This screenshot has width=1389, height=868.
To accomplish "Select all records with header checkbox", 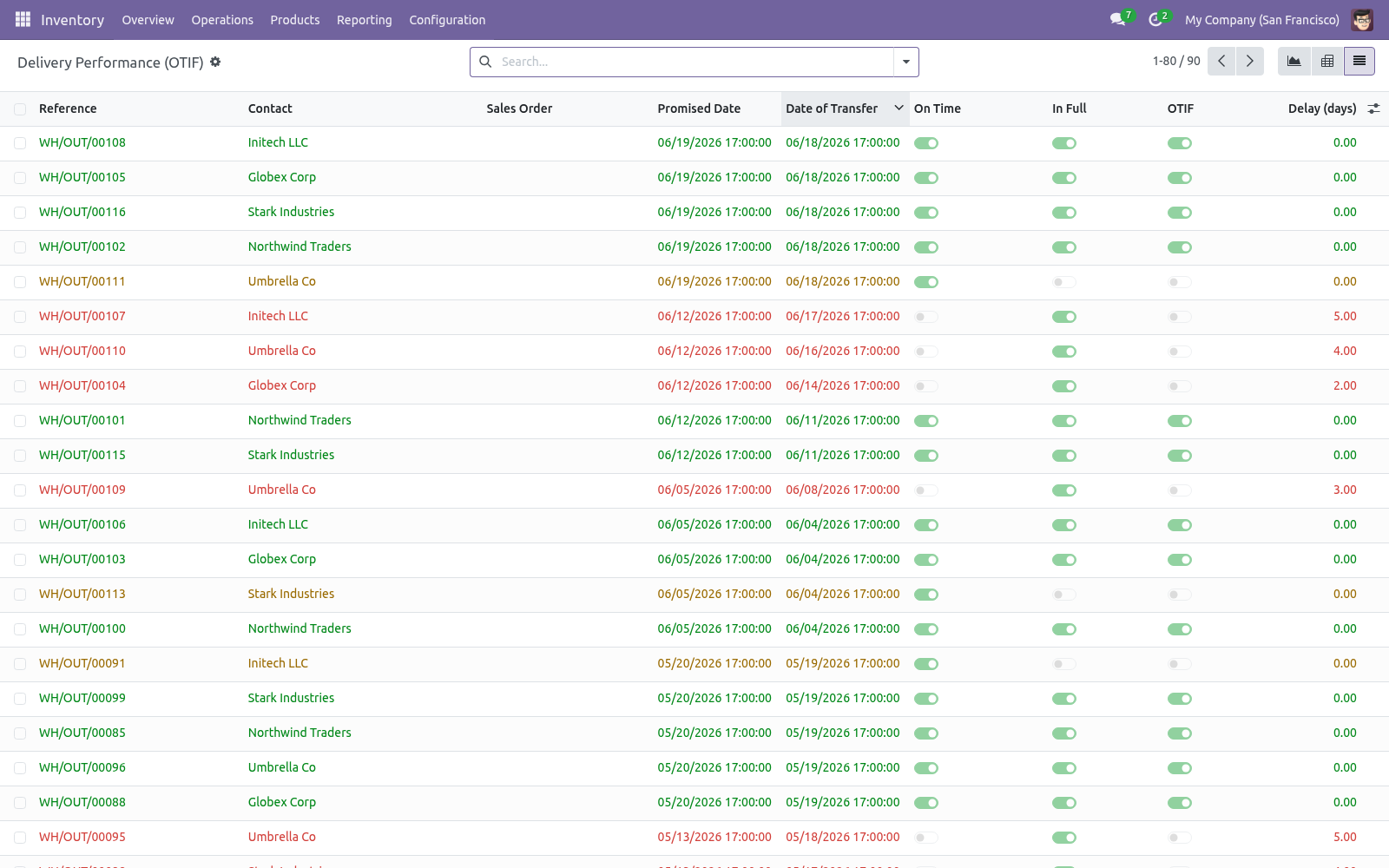I will click(x=20, y=108).
